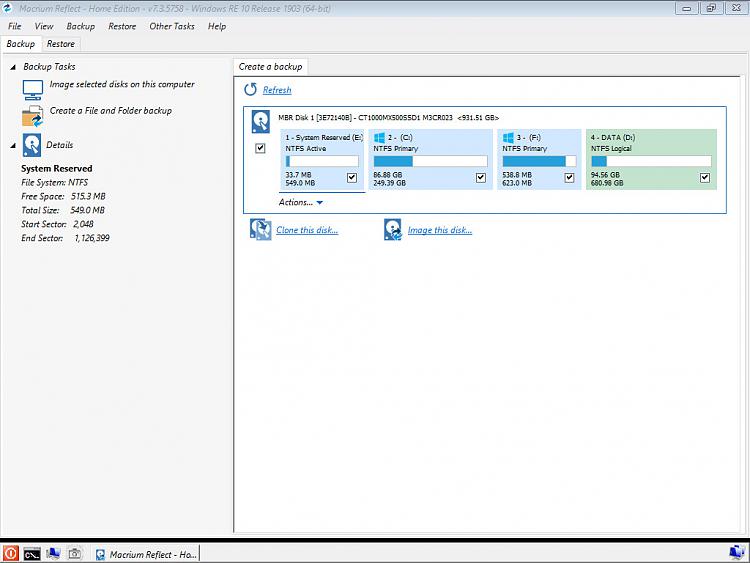
Task: Click the C: partition usage bar
Action: click(430, 161)
